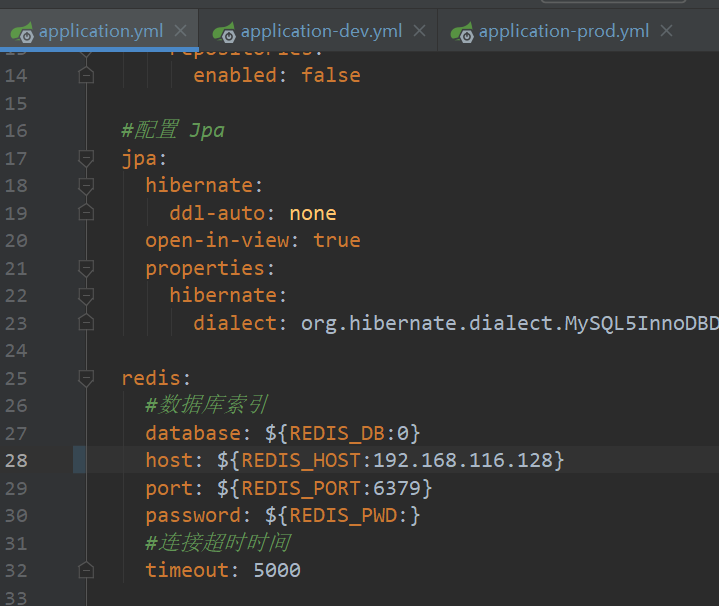Select the application.yml tab title
This screenshot has height=606, width=719.
[101, 31]
